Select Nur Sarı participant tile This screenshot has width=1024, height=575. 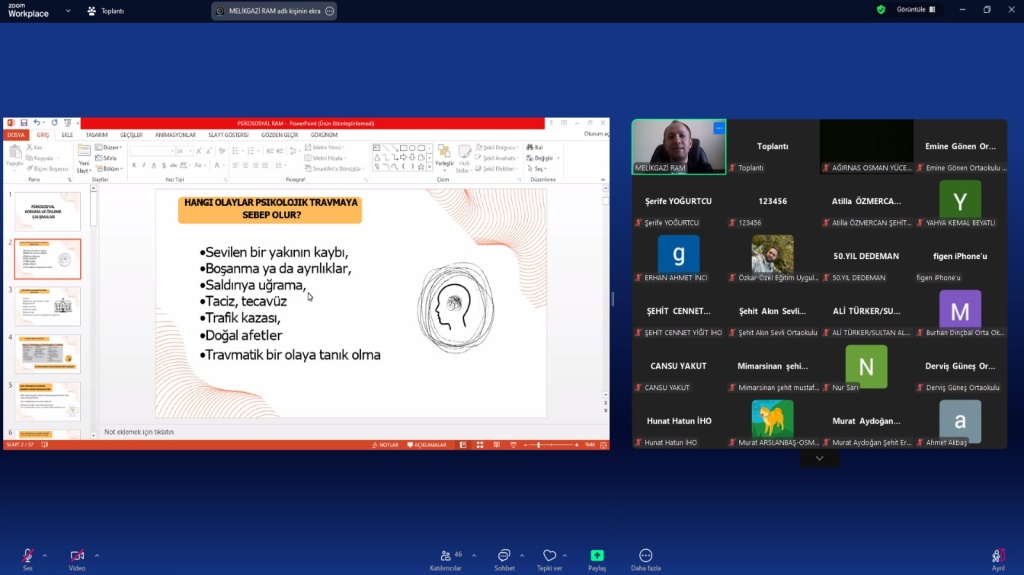tap(866, 368)
